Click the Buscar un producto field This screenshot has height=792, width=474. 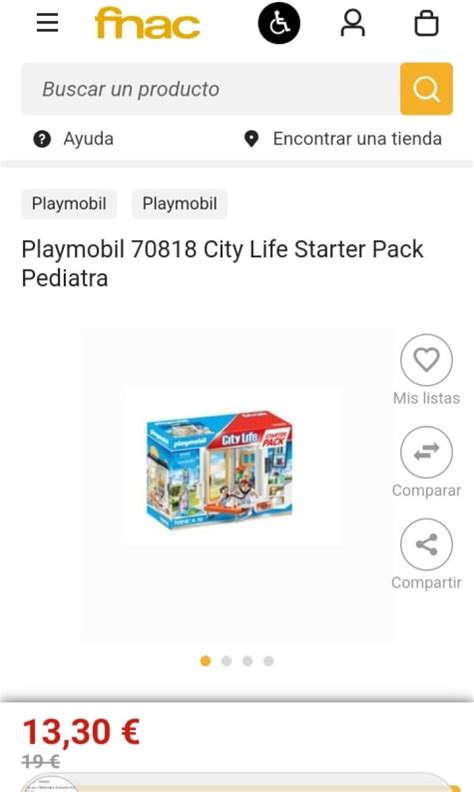pyautogui.click(x=211, y=89)
